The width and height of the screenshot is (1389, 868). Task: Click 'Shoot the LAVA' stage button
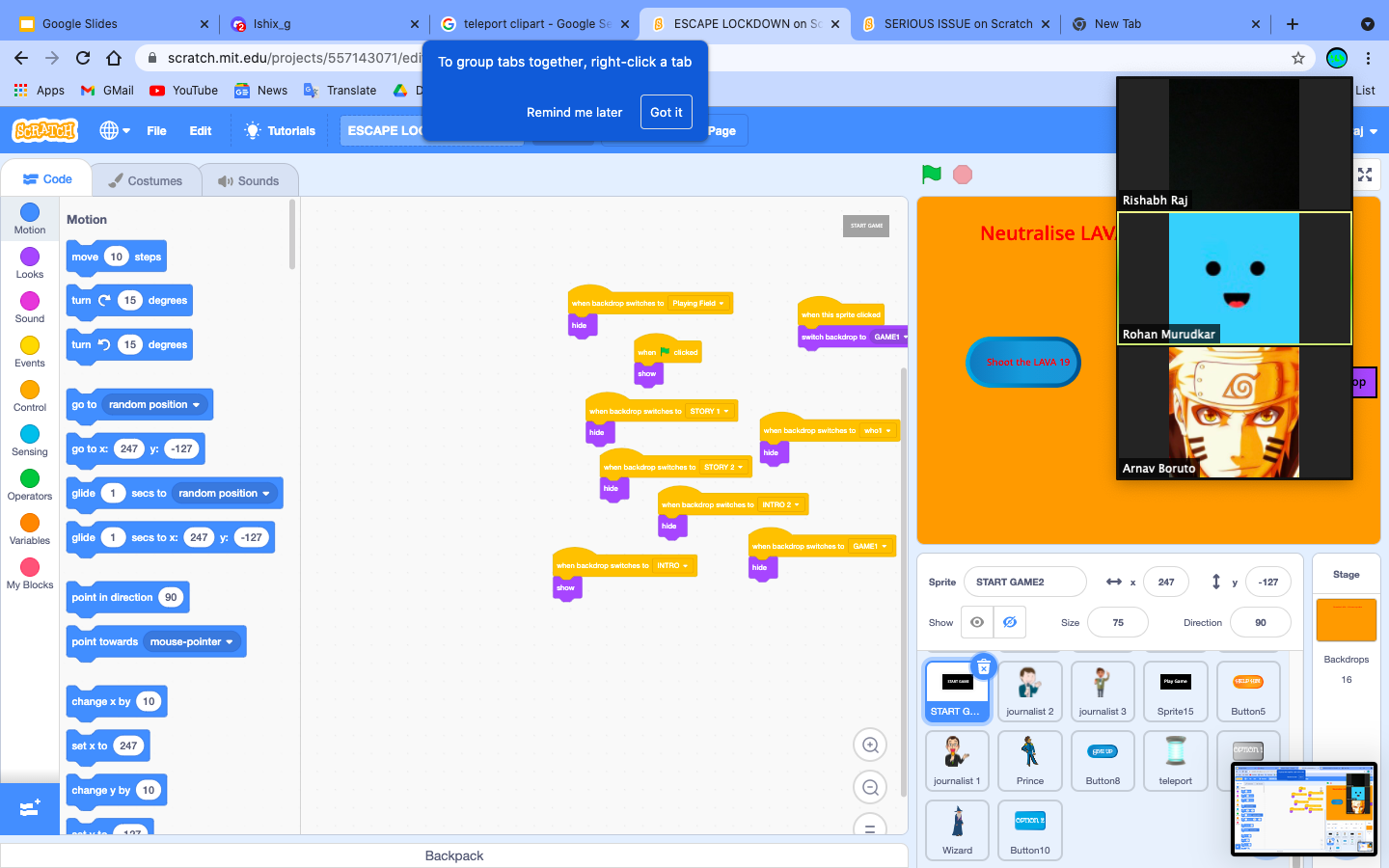(x=1023, y=362)
